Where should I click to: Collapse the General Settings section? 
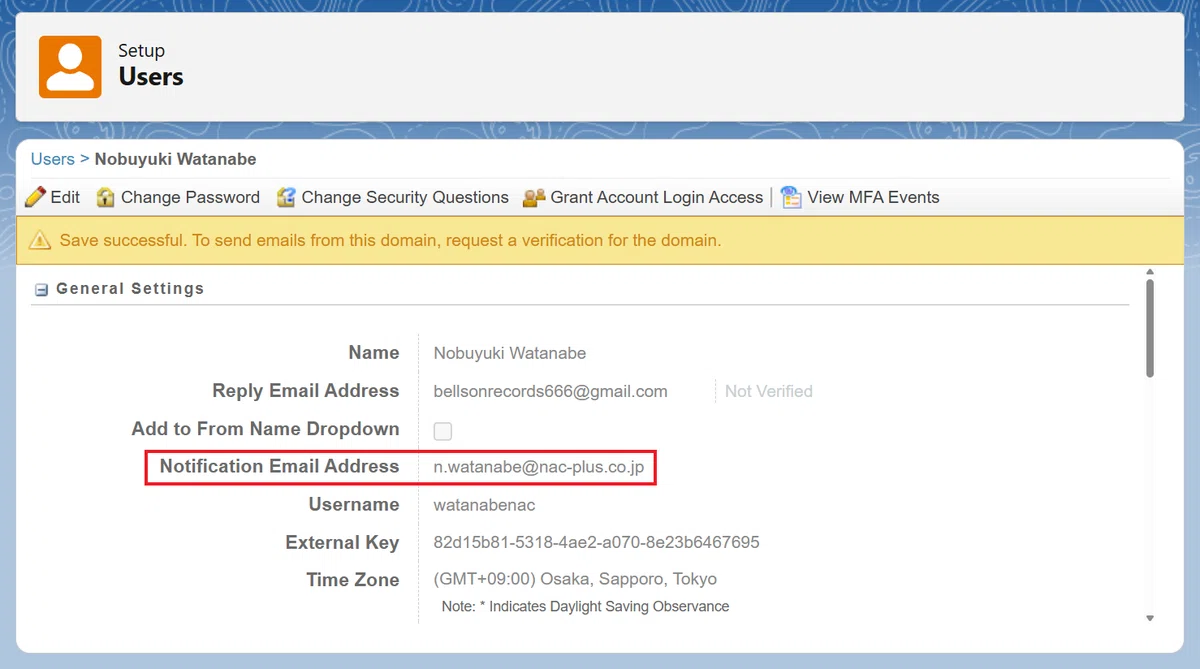[x=42, y=290]
